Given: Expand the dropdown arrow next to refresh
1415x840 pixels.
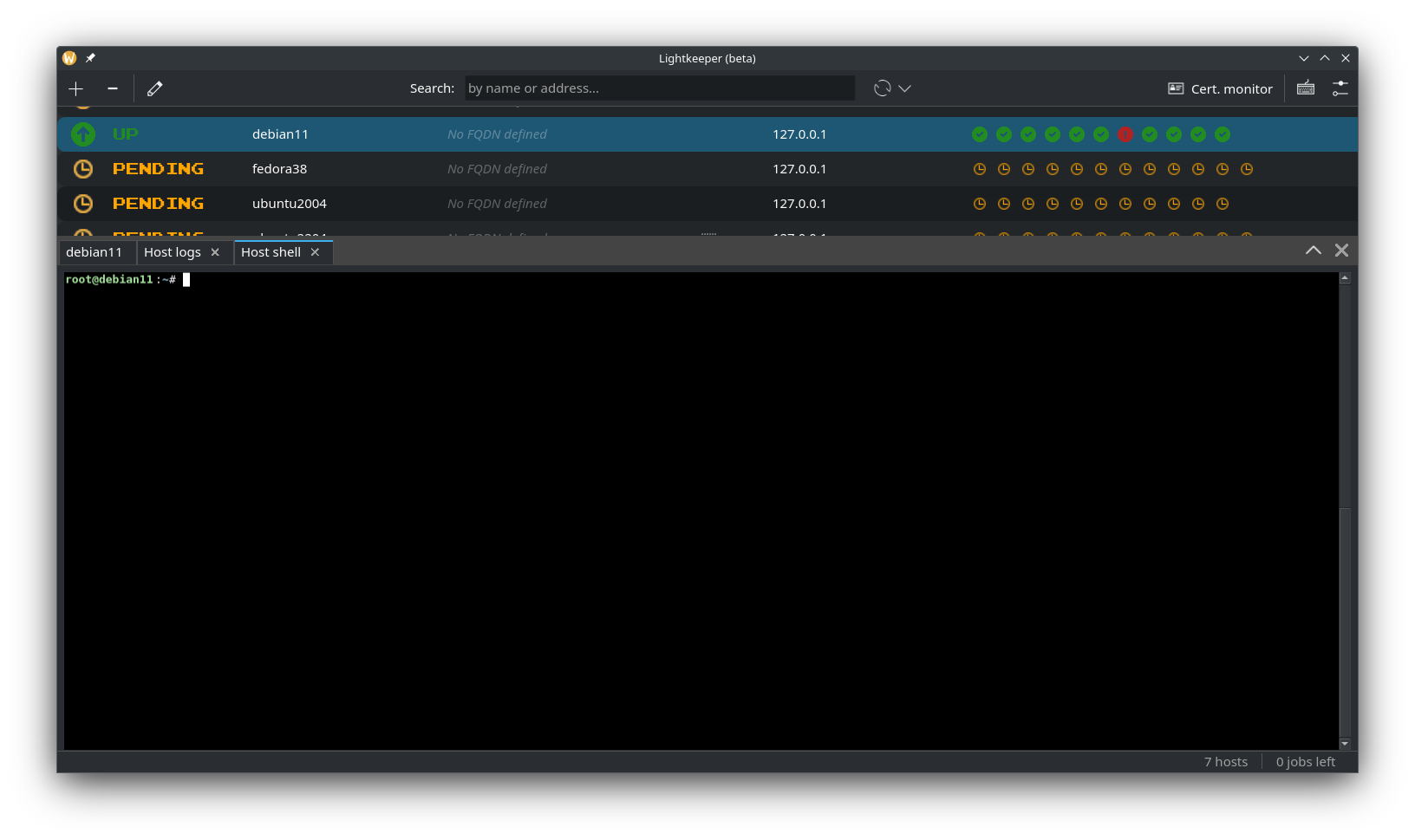Looking at the screenshot, I should tap(905, 88).
